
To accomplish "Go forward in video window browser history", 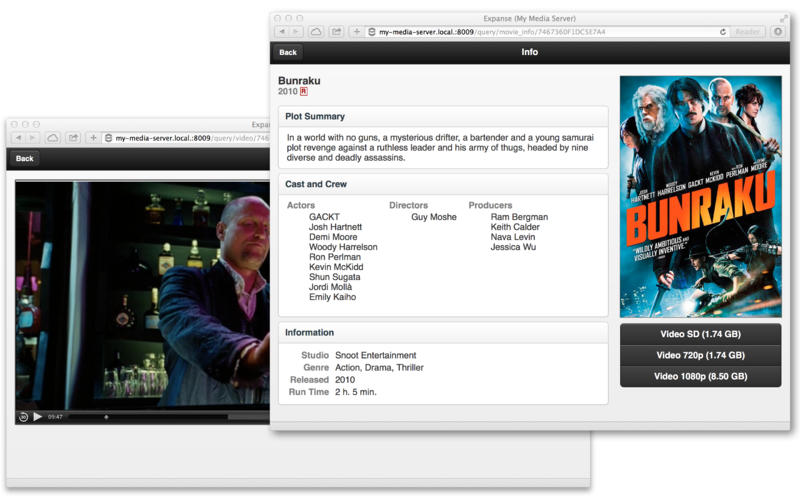I will [x=32, y=138].
